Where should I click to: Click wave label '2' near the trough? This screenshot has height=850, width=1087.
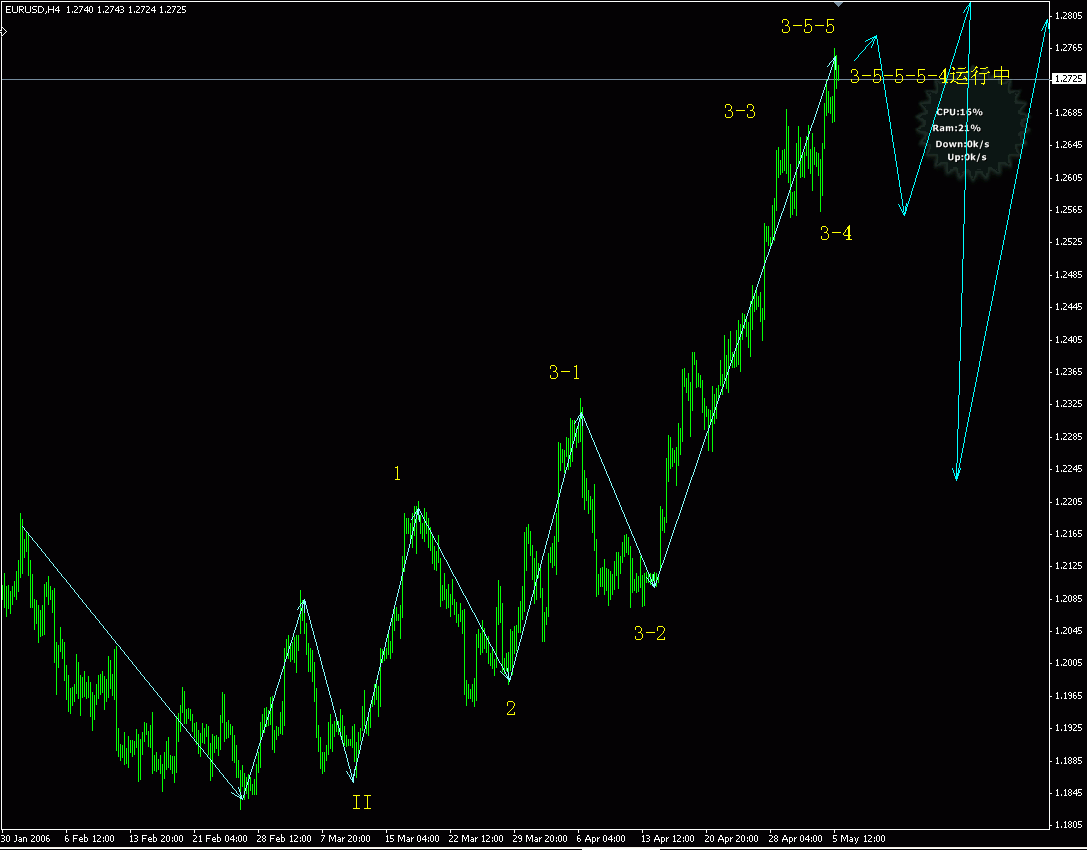(x=511, y=708)
